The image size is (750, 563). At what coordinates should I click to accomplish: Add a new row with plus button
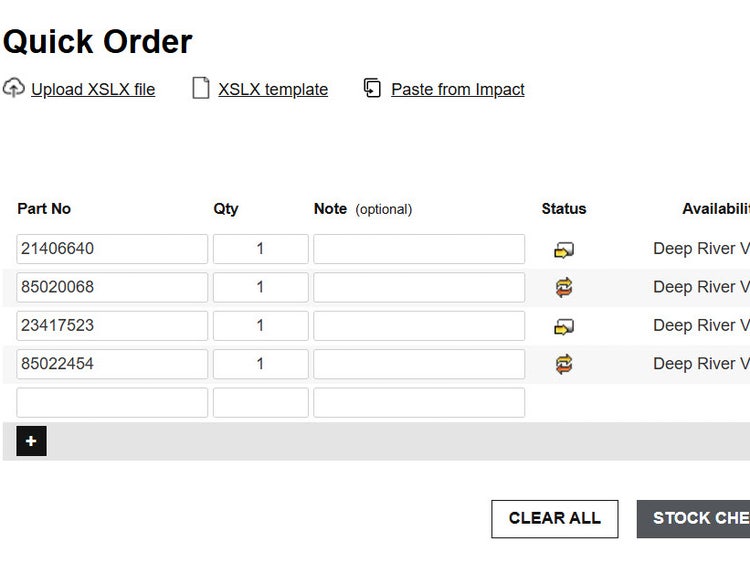click(31, 441)
